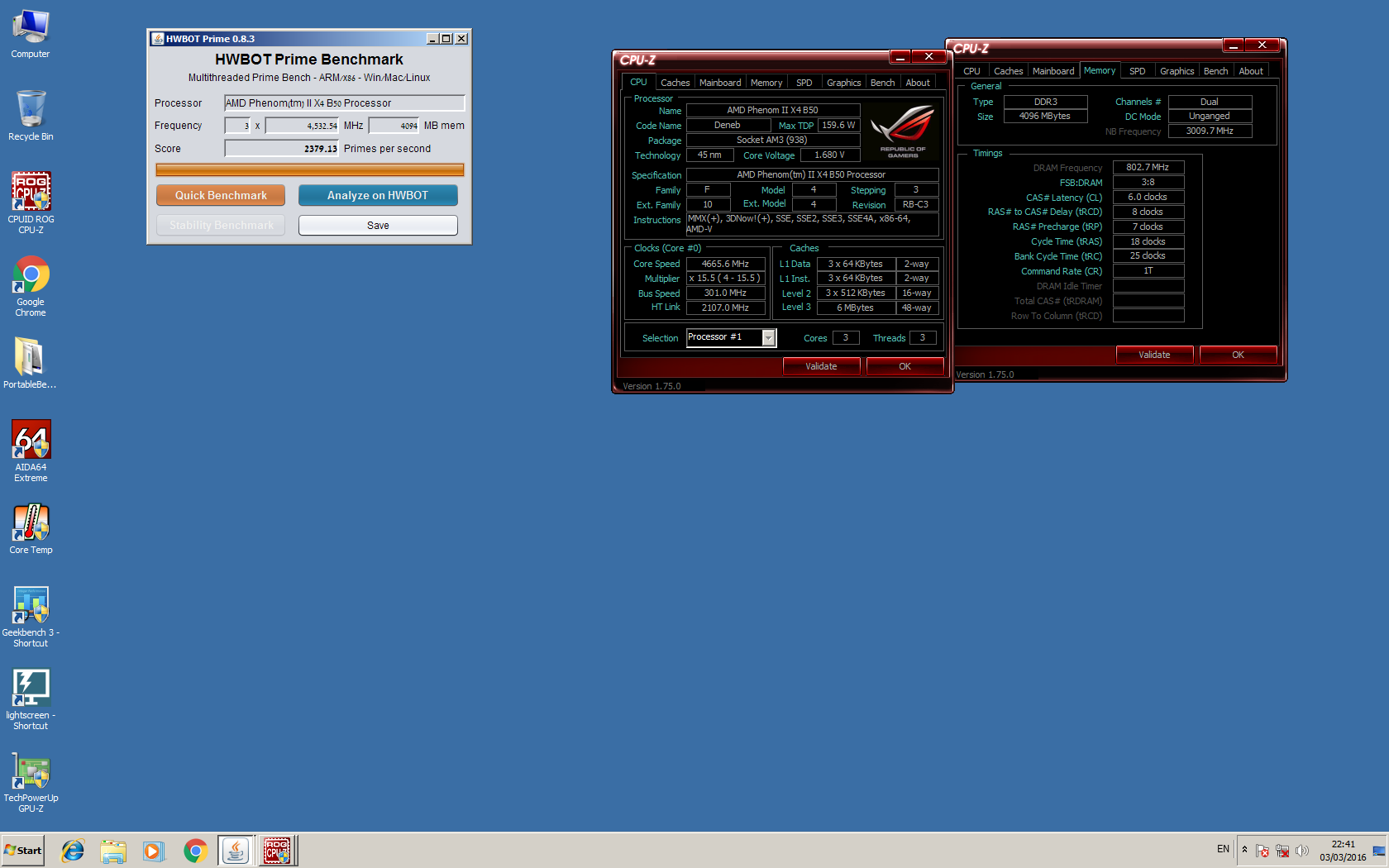
Task: Click the Processor name field in HWBOT Prime
Action: point(345,103)
